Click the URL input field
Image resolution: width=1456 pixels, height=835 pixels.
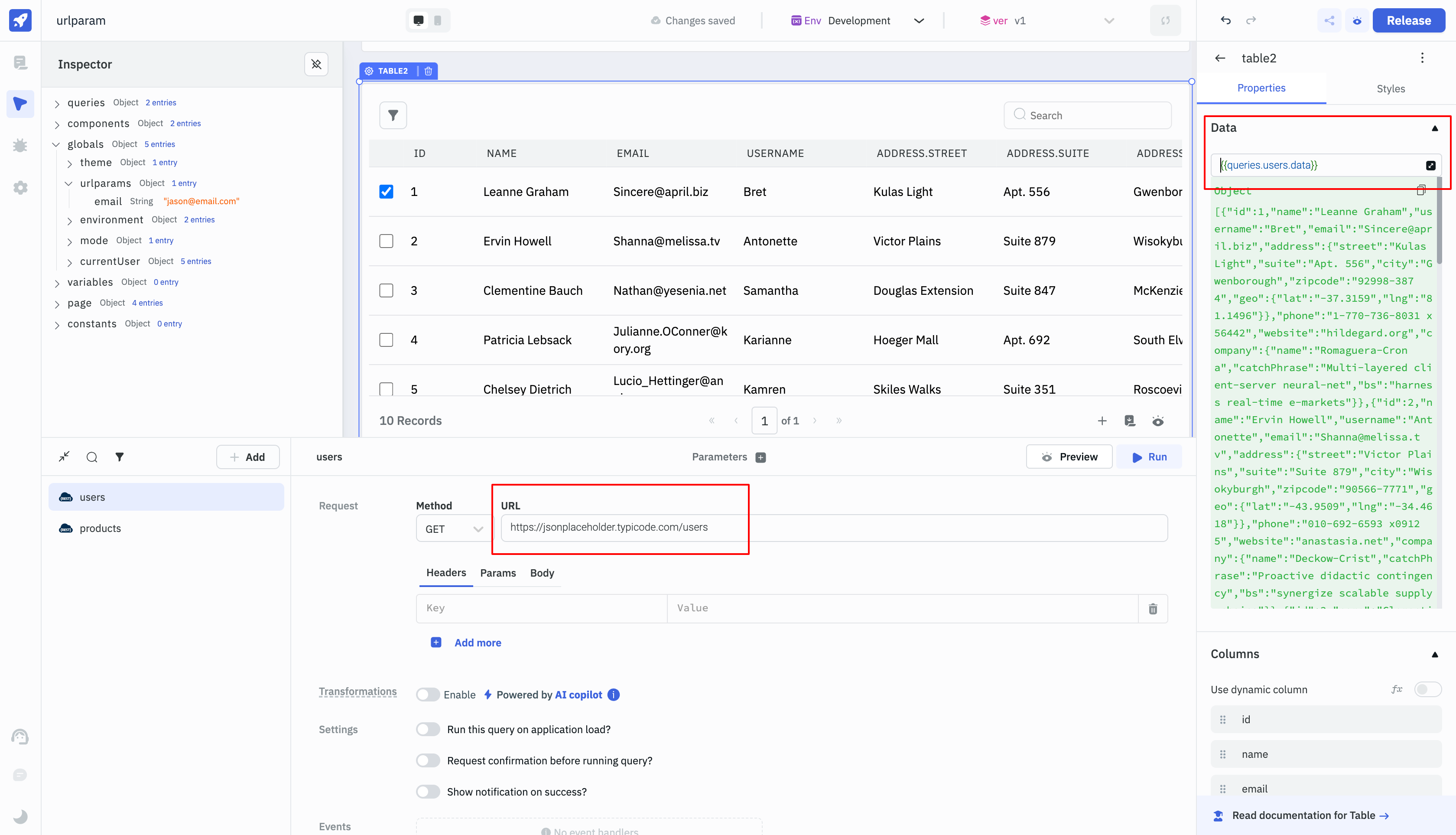click(x=833, y=528)
